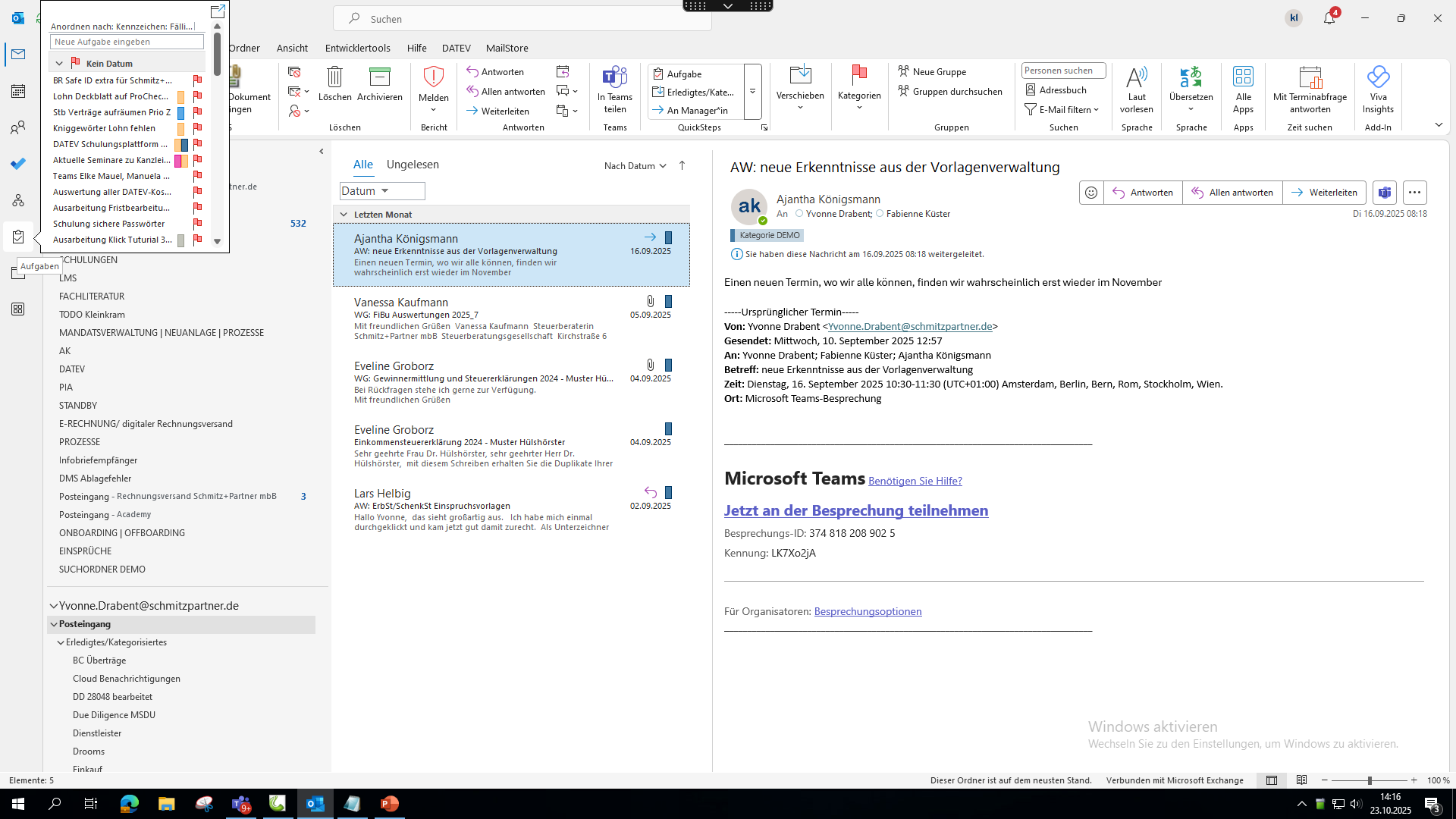Open Microsoft To Do from the sidebar
Image resolution: width=1456 pixels, height=819 pixels.
18,164
